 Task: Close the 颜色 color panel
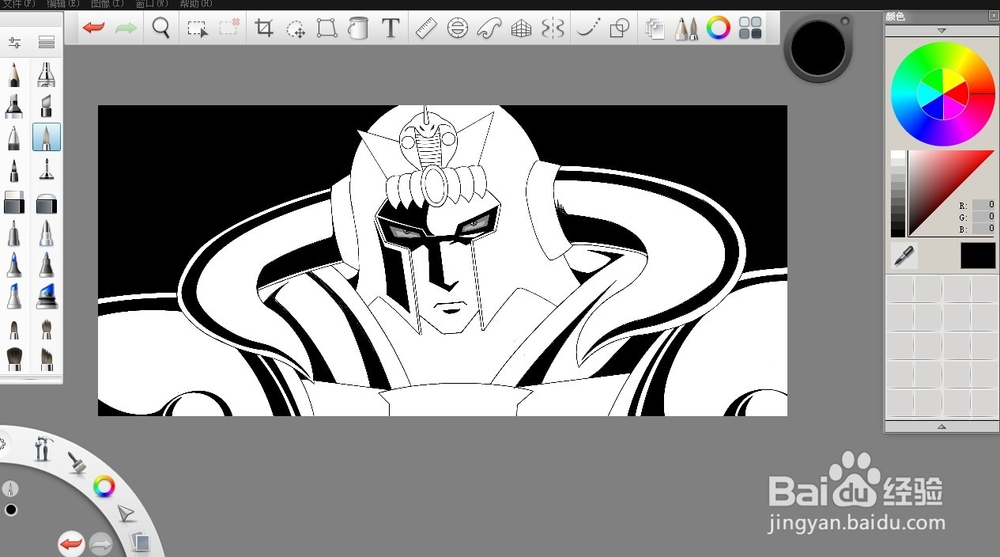point(994,16)
